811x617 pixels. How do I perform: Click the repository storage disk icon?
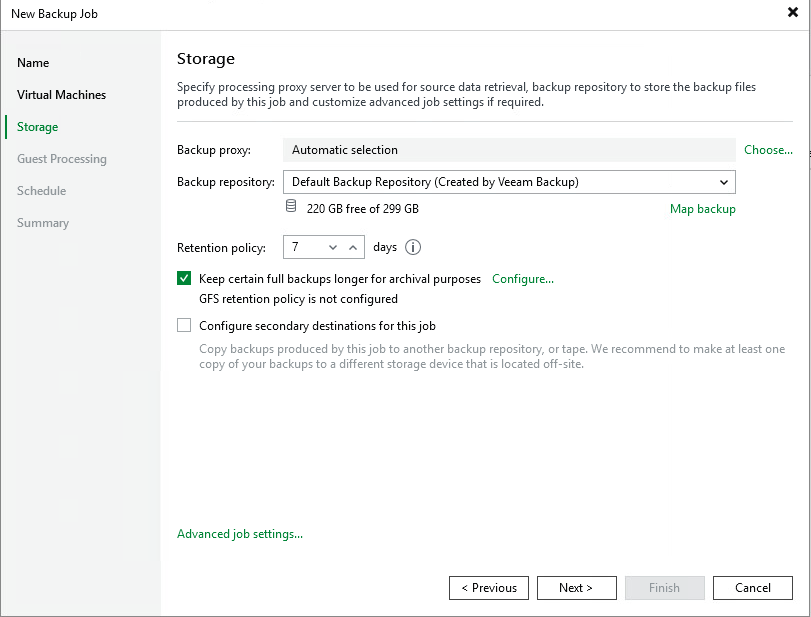pos(290,205)
